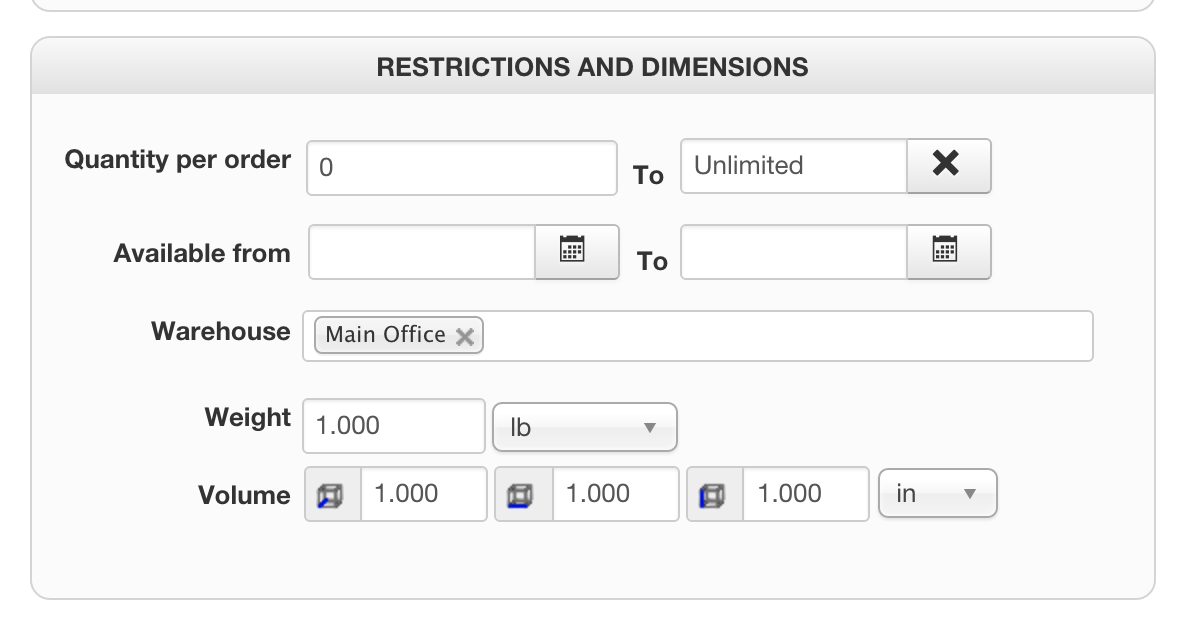Viewport: 1188px width, 620px height.
Task: Click the cube height icon in Volume
Action: [714, 494]
